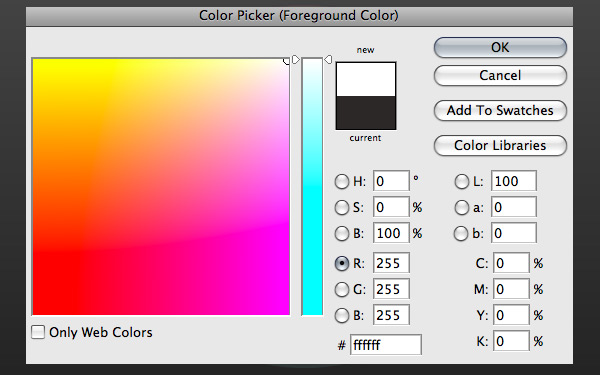Enable the Only Web Colors checkbox
This screenshot has width=600, height=375.
38,332
